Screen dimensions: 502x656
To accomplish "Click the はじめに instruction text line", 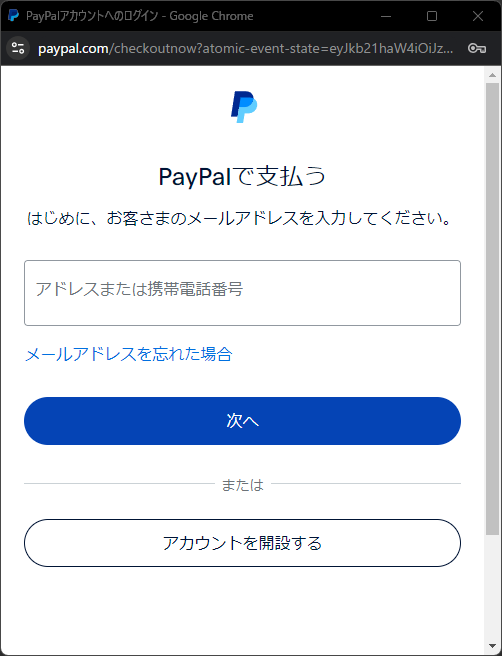I will click(239, 218).
